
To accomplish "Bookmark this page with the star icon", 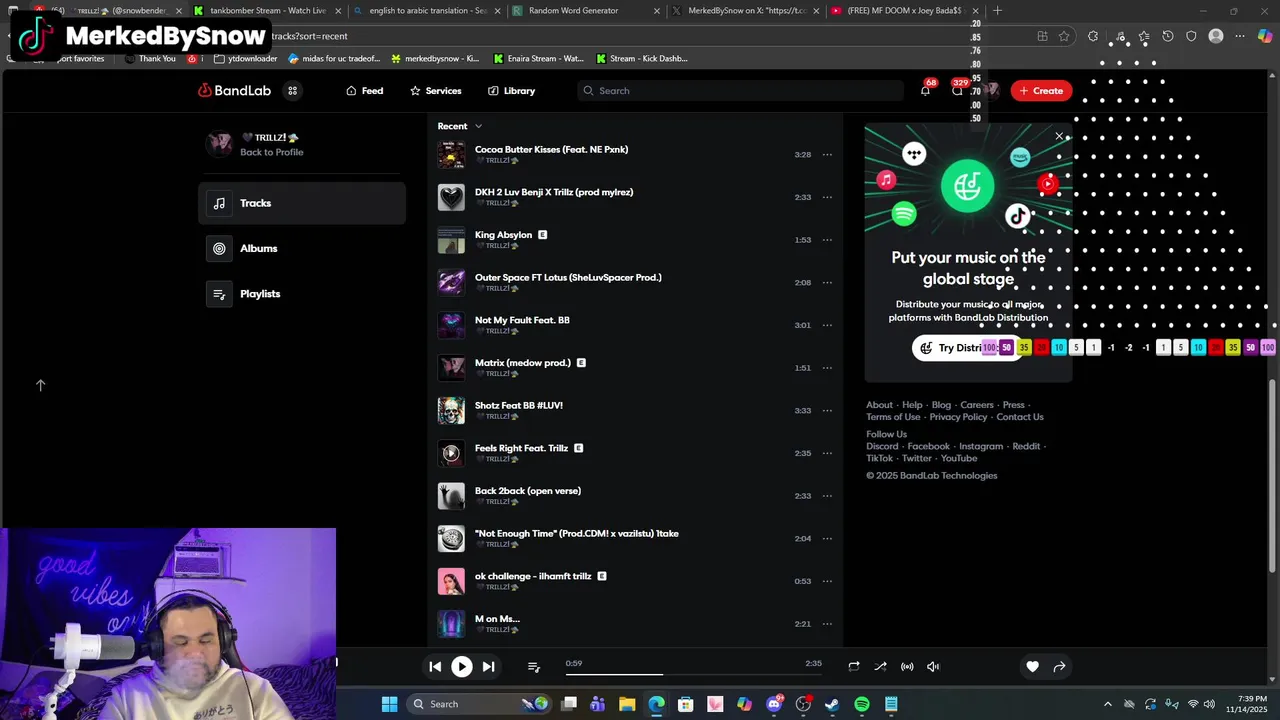I will pos(1064,36).
